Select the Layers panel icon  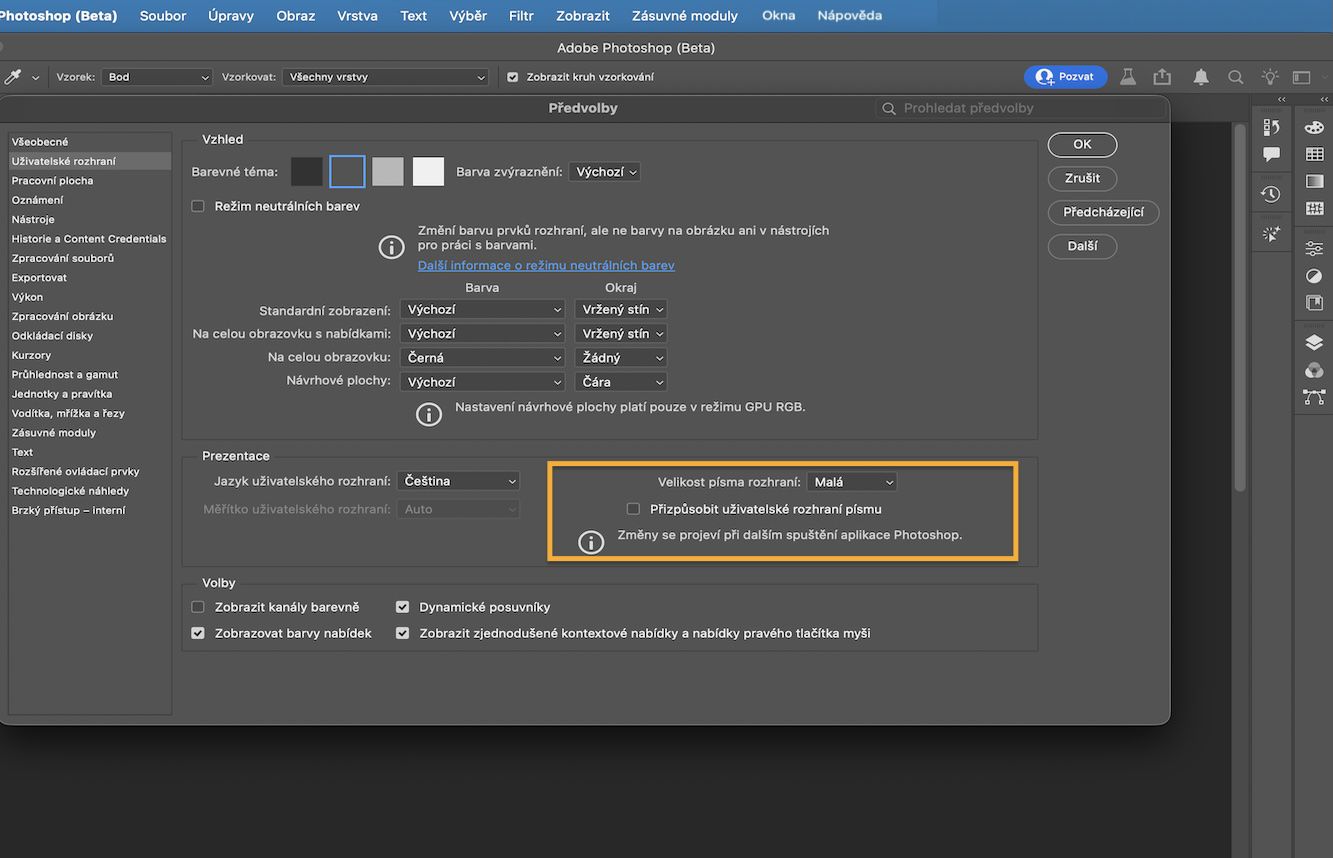click(x=1313, y=341)
